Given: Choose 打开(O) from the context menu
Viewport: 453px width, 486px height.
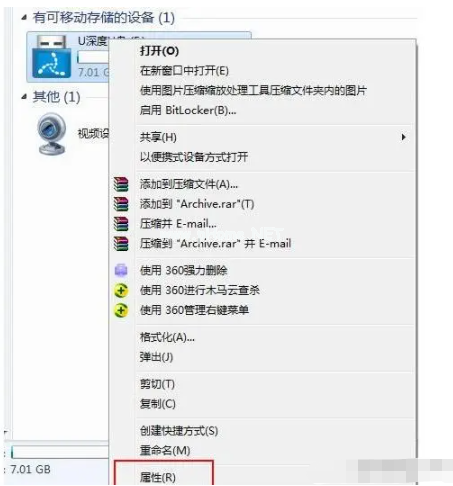Looking at the screenshot, I should coord(159,51).
